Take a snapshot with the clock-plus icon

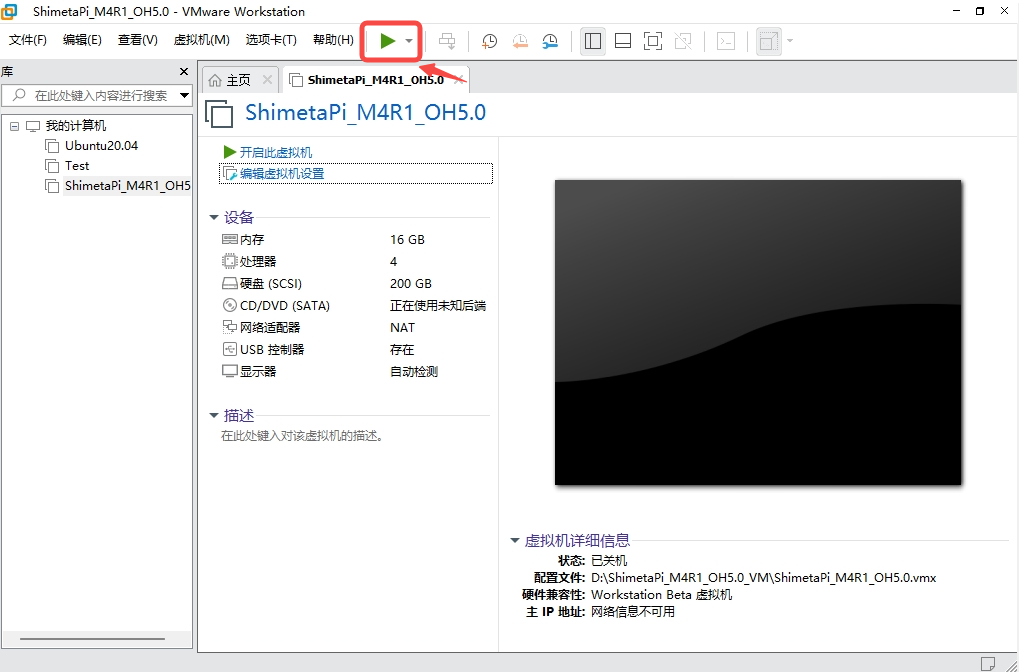(x=489, y=41)
